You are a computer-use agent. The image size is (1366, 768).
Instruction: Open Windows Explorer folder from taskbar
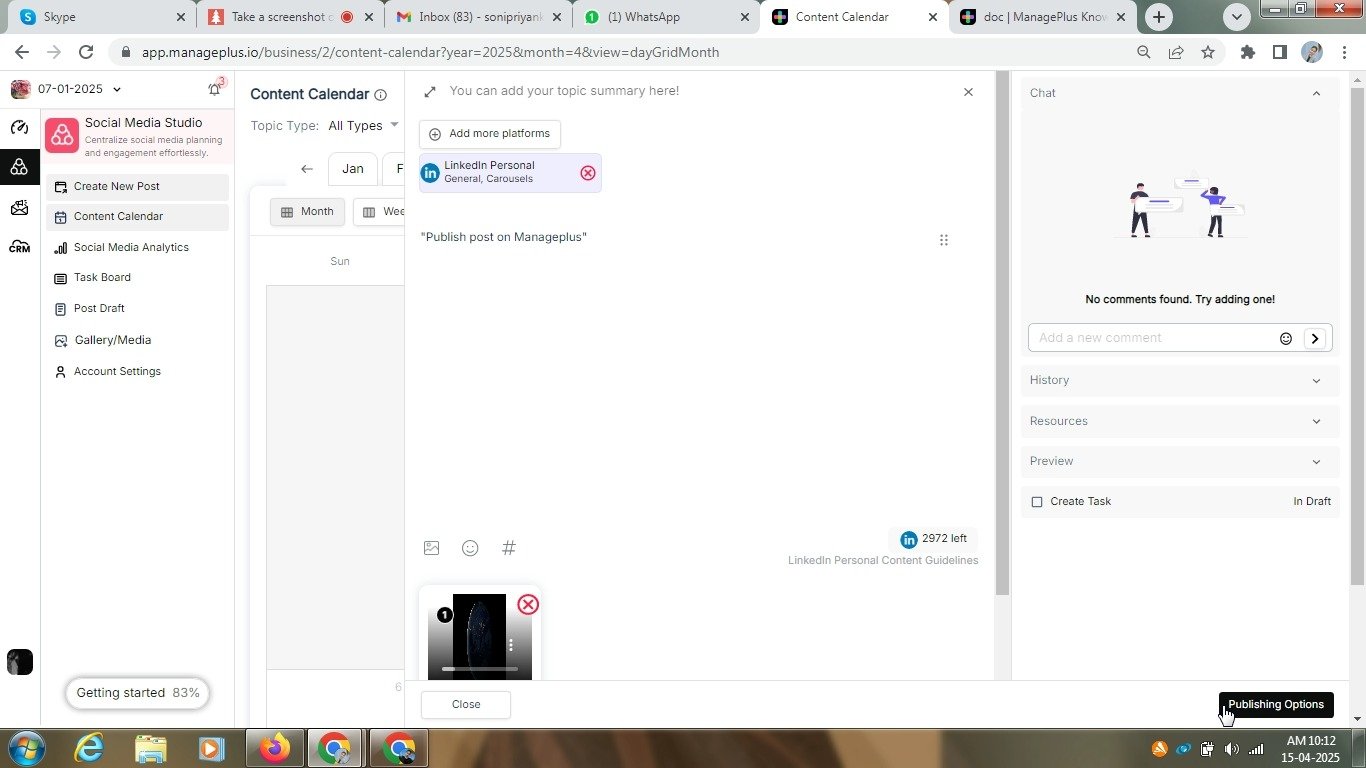[x=150, y=748]
